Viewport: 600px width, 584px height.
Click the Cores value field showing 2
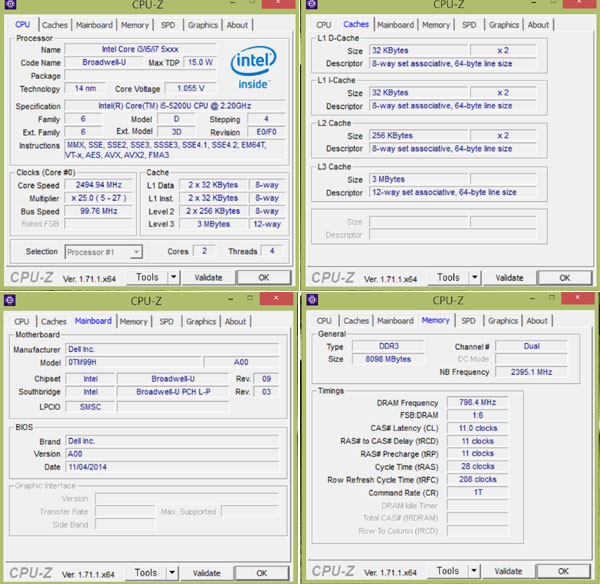click(204, 251)
